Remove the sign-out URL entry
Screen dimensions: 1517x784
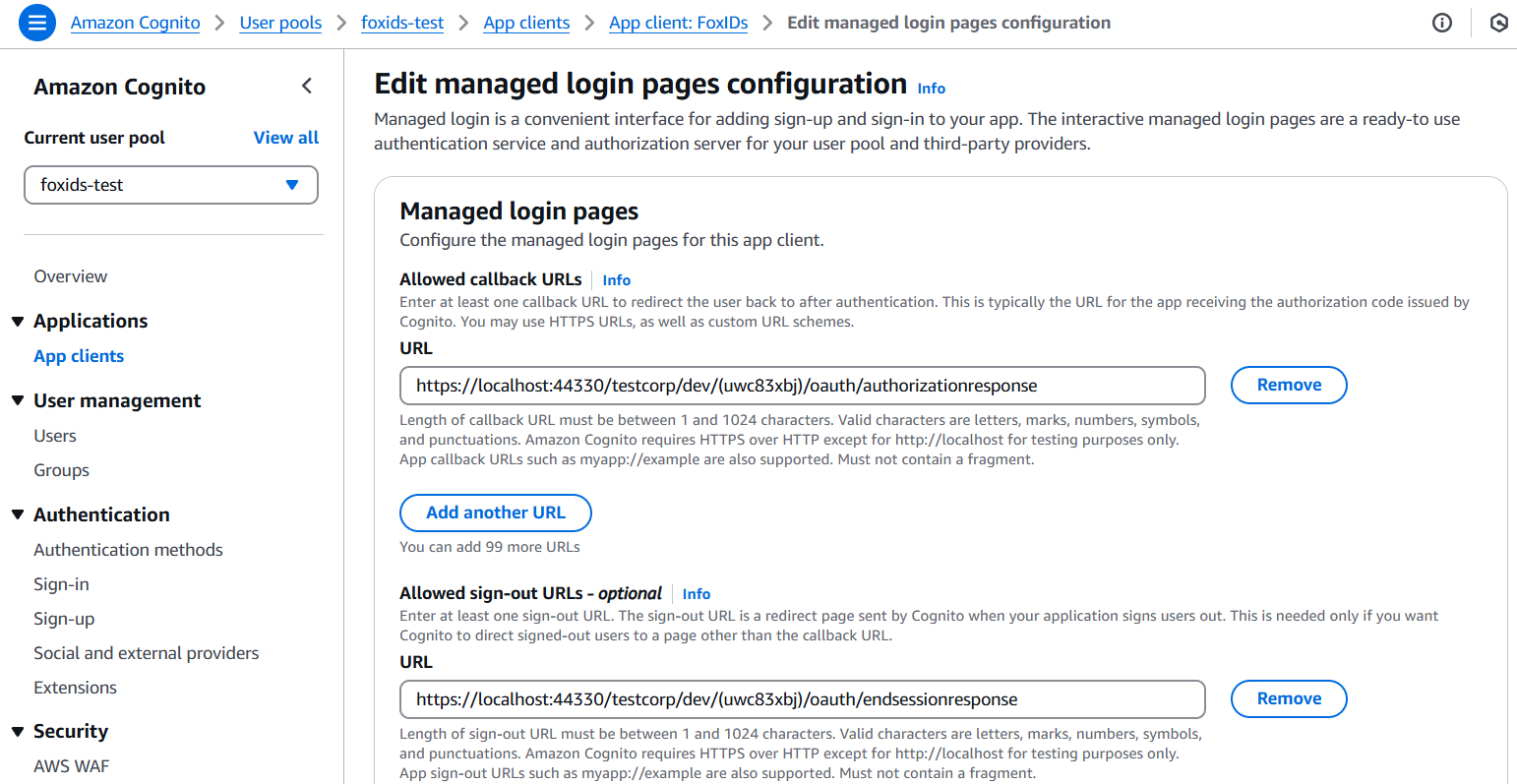point(1289,698)
